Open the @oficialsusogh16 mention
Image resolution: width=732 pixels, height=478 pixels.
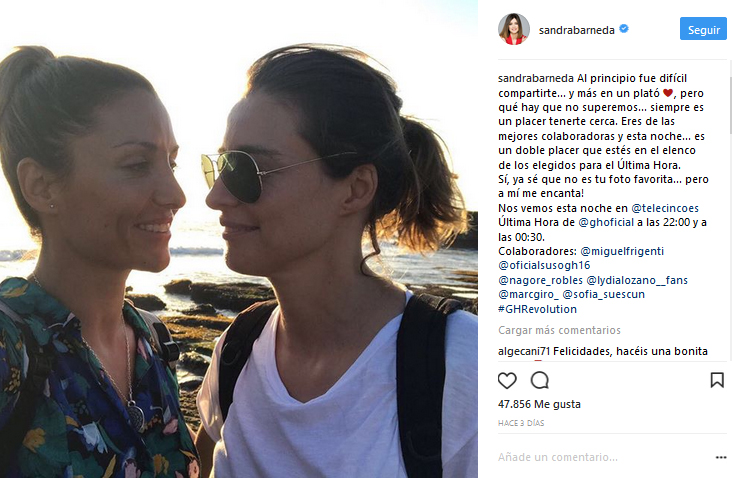point(544,266)
